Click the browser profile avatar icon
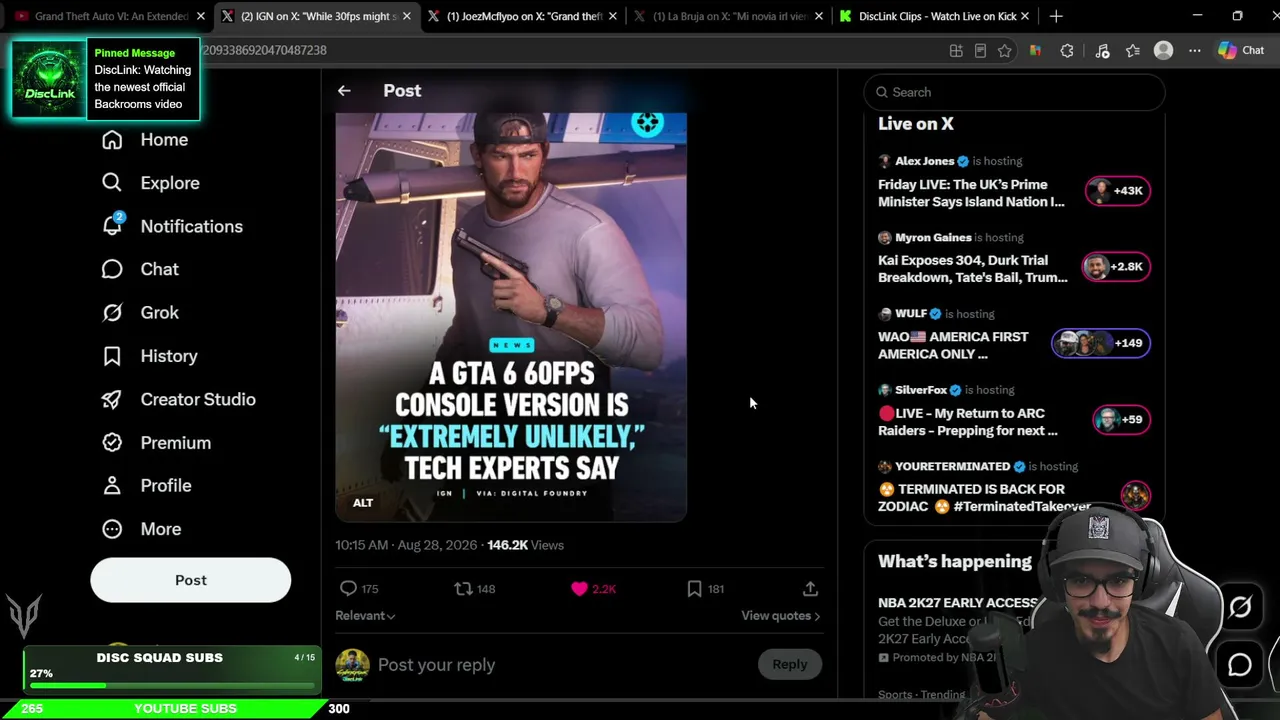Viewport: 1280px width, 720px height. [1163, 51]
